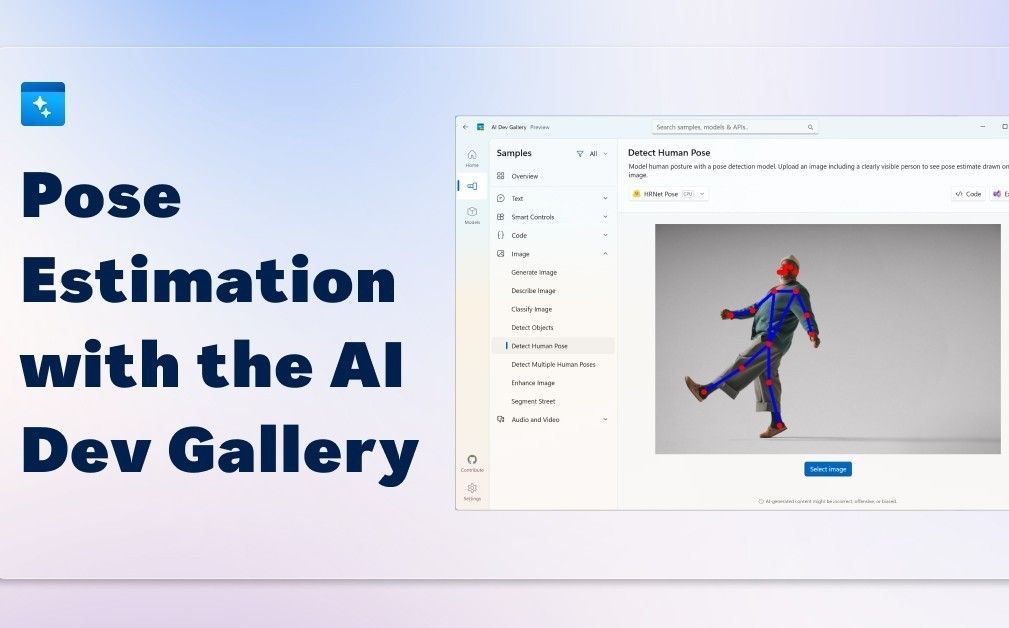This screenshot has height=628, width=1009.
Task: Click the Overview grid icon
Action: 501,176
